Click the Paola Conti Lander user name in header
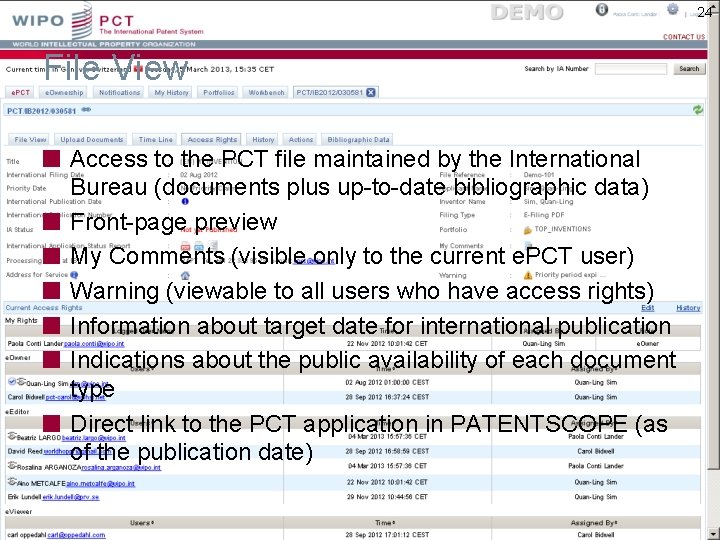This screenshot has height=540, width=720. [x=635, y=15]
